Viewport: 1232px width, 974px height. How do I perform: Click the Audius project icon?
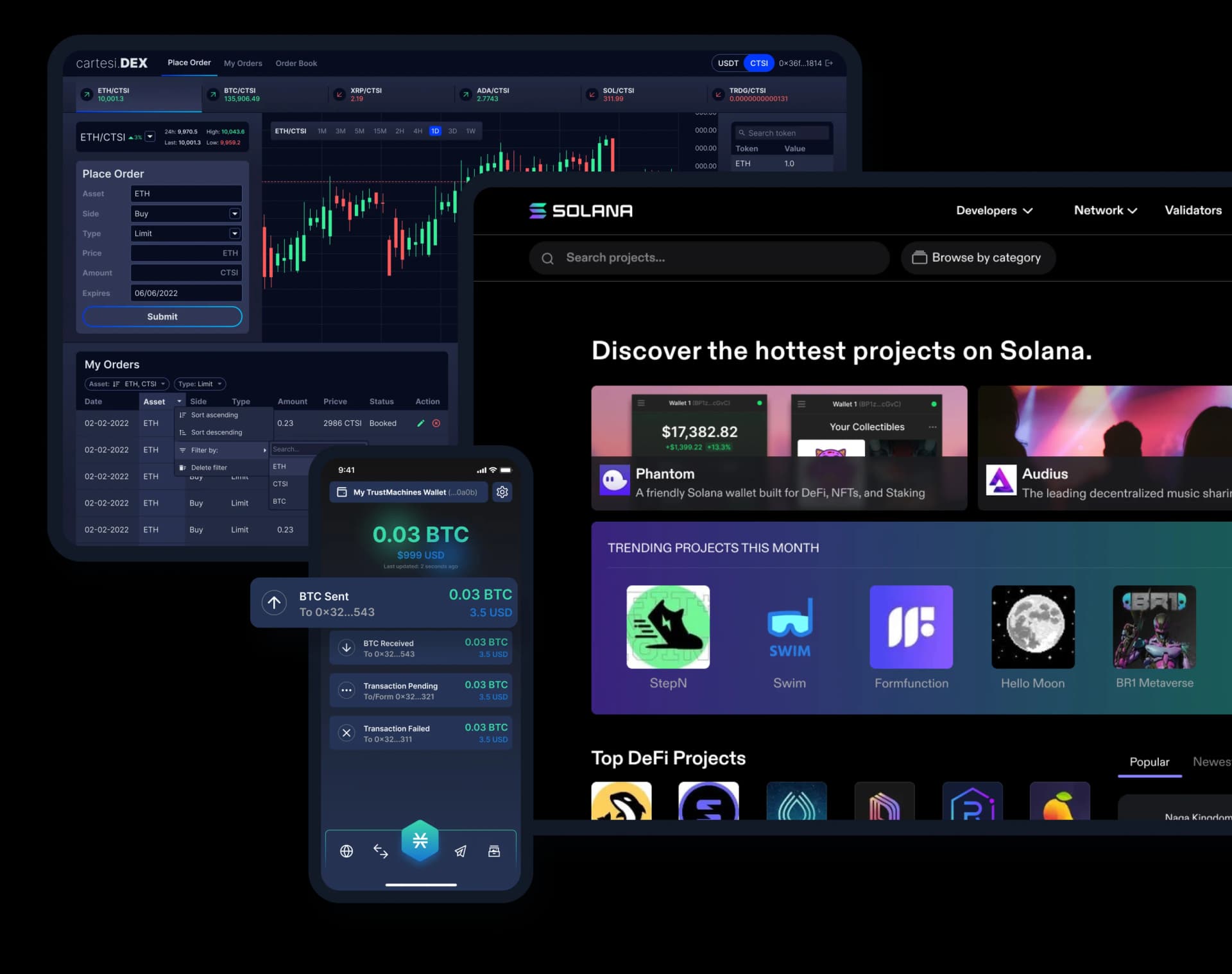pos(1000,481)
